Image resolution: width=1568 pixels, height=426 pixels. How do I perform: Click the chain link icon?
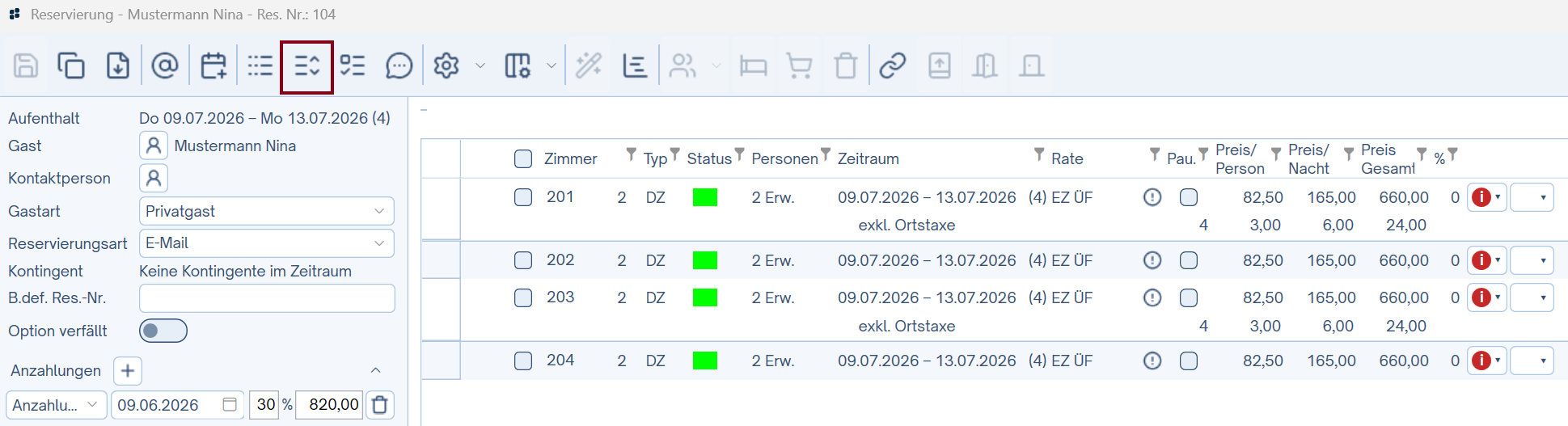point(893,65)
